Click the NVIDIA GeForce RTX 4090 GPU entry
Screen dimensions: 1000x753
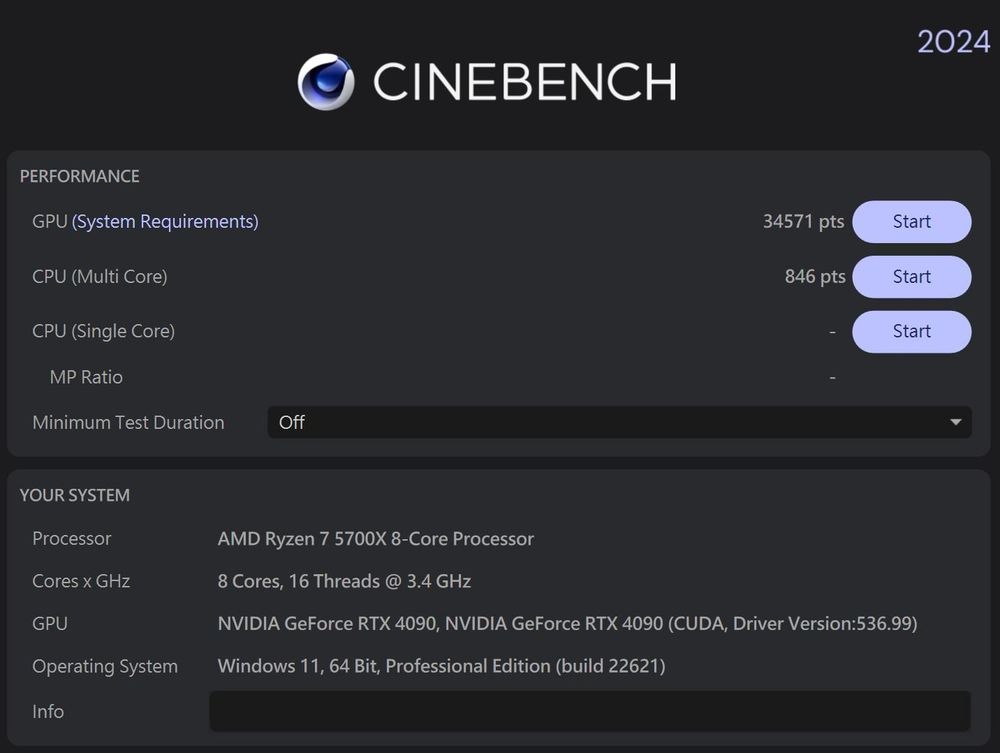[567, 623]
